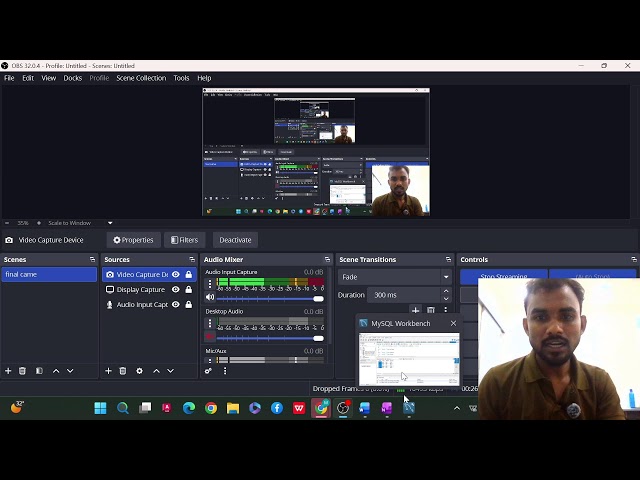
Task: Delete transition with trash in Scene Transitions
Action: point(431,310)
